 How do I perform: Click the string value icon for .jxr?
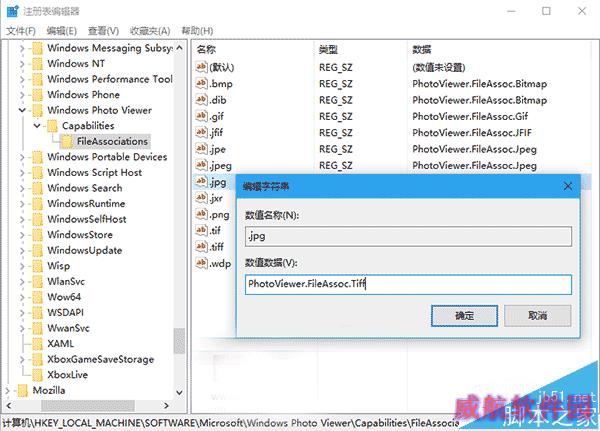[201, 198]
